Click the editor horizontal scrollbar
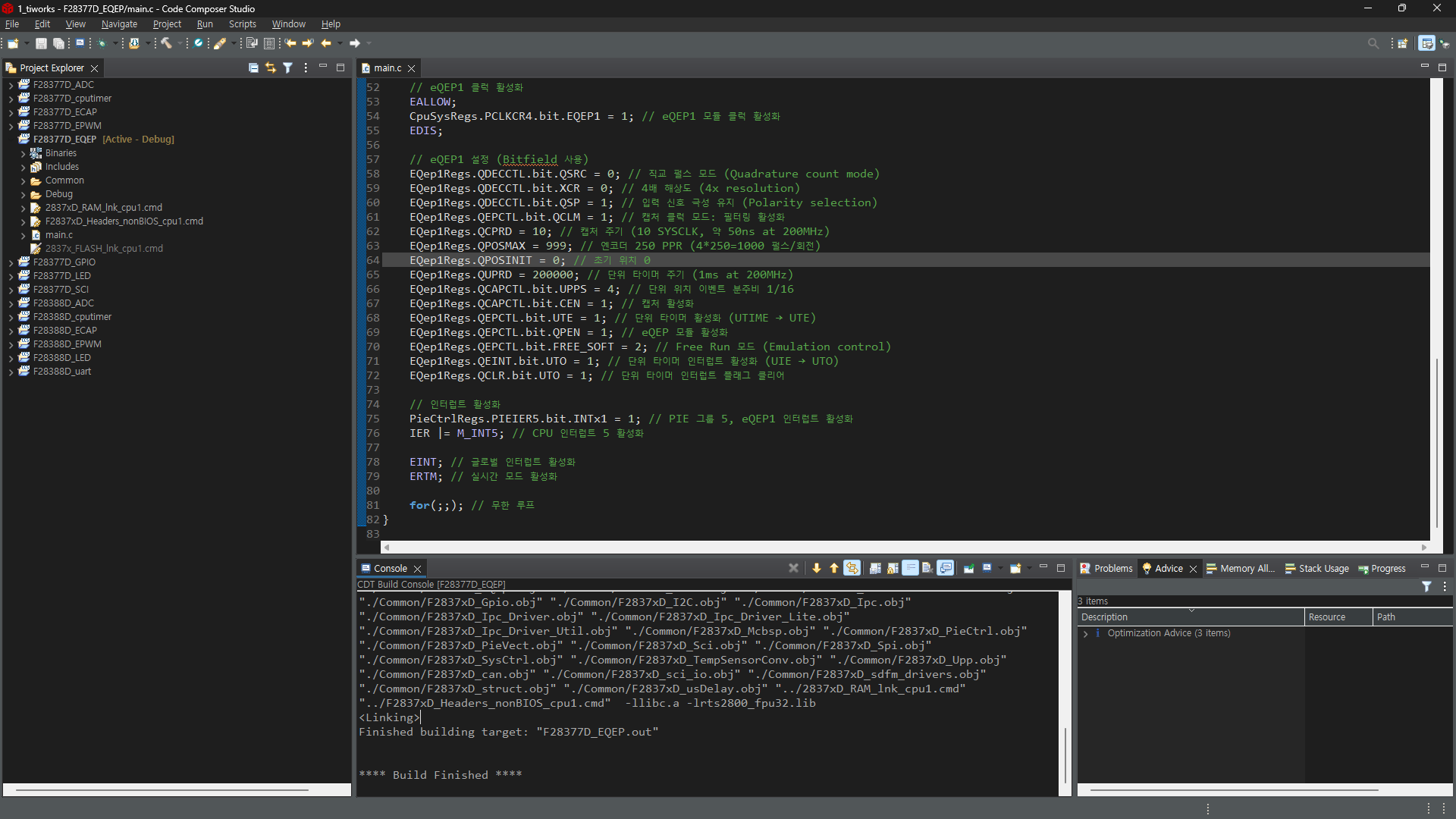 point(902,547)
